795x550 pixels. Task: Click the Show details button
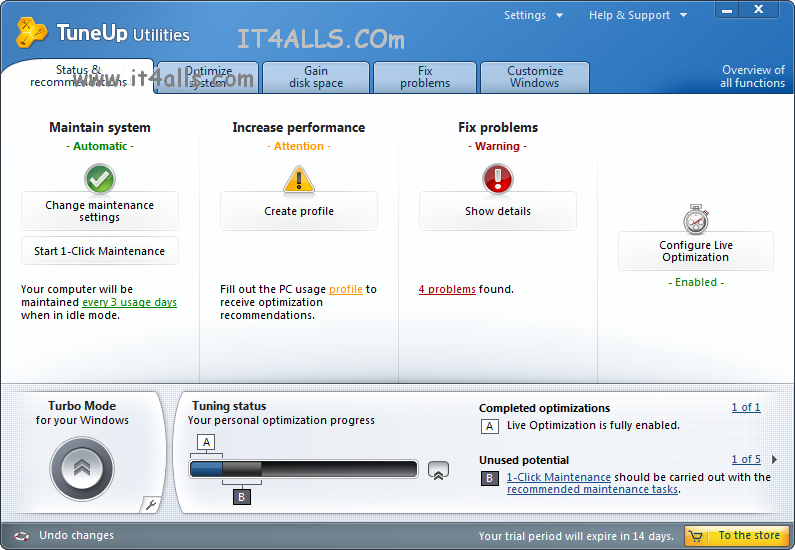pyautogui.click(x=497, y=211)
